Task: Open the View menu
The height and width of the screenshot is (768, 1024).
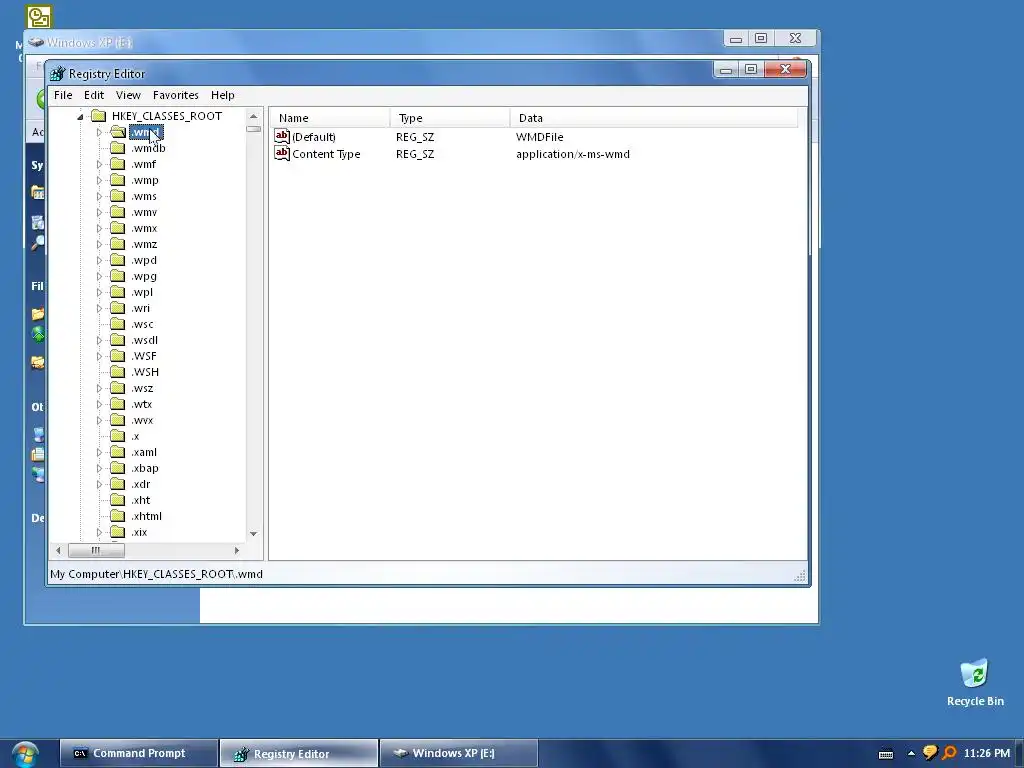Action: [x=128, y=95]
